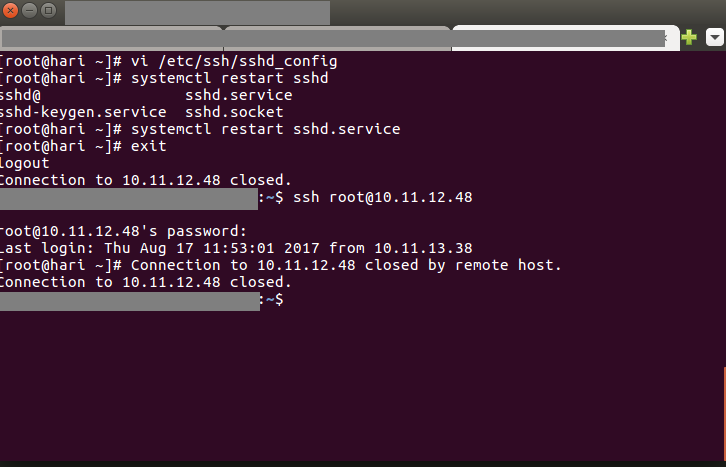The image size is (726, 467).
Task: Switch to the first terminal tab
Action: [112, 38]
